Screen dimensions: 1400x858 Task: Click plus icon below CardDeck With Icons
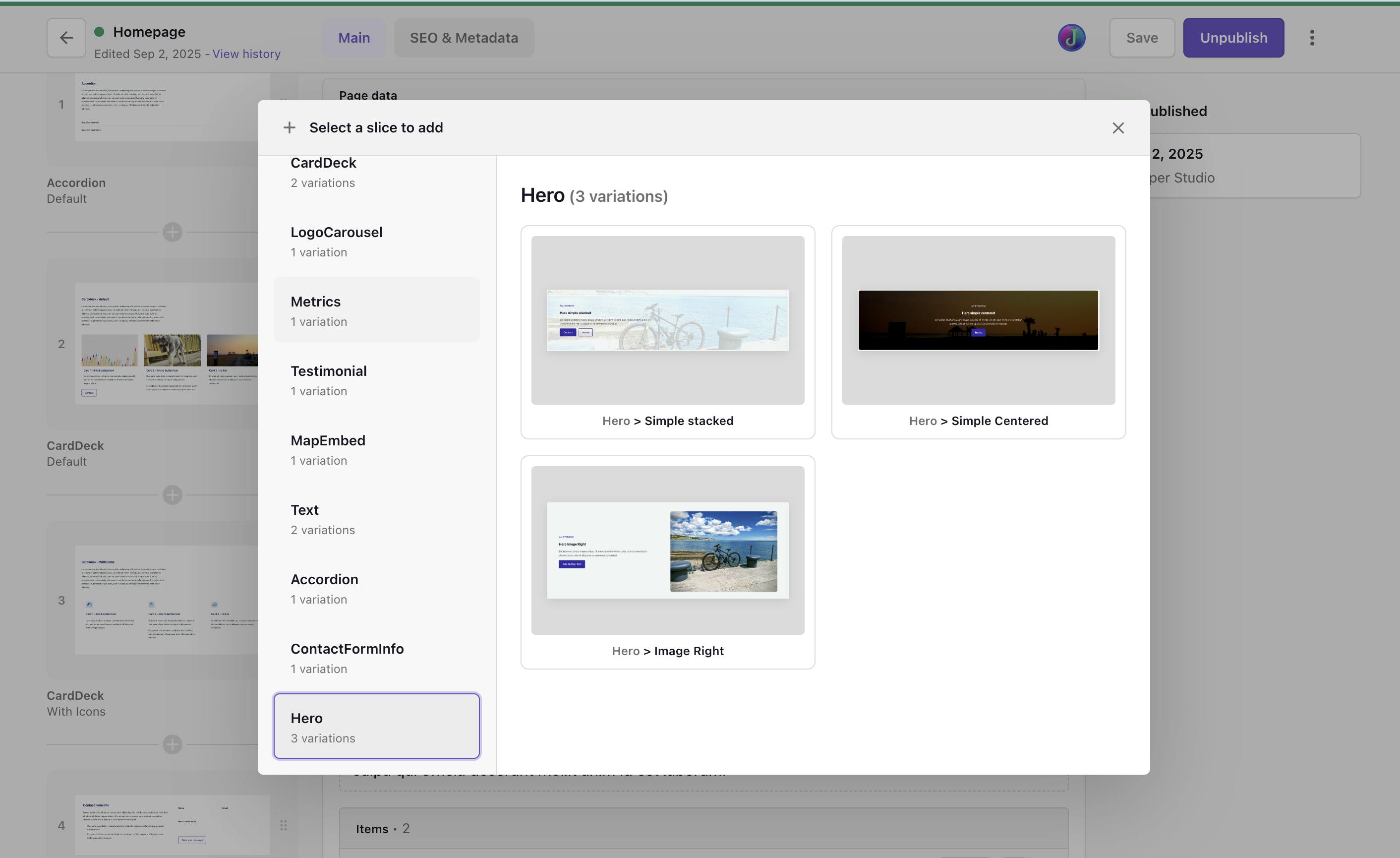point(172,744)
